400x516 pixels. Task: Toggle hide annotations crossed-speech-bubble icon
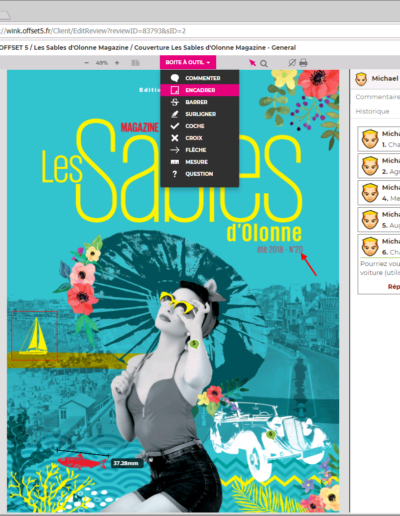coord(292,63)
